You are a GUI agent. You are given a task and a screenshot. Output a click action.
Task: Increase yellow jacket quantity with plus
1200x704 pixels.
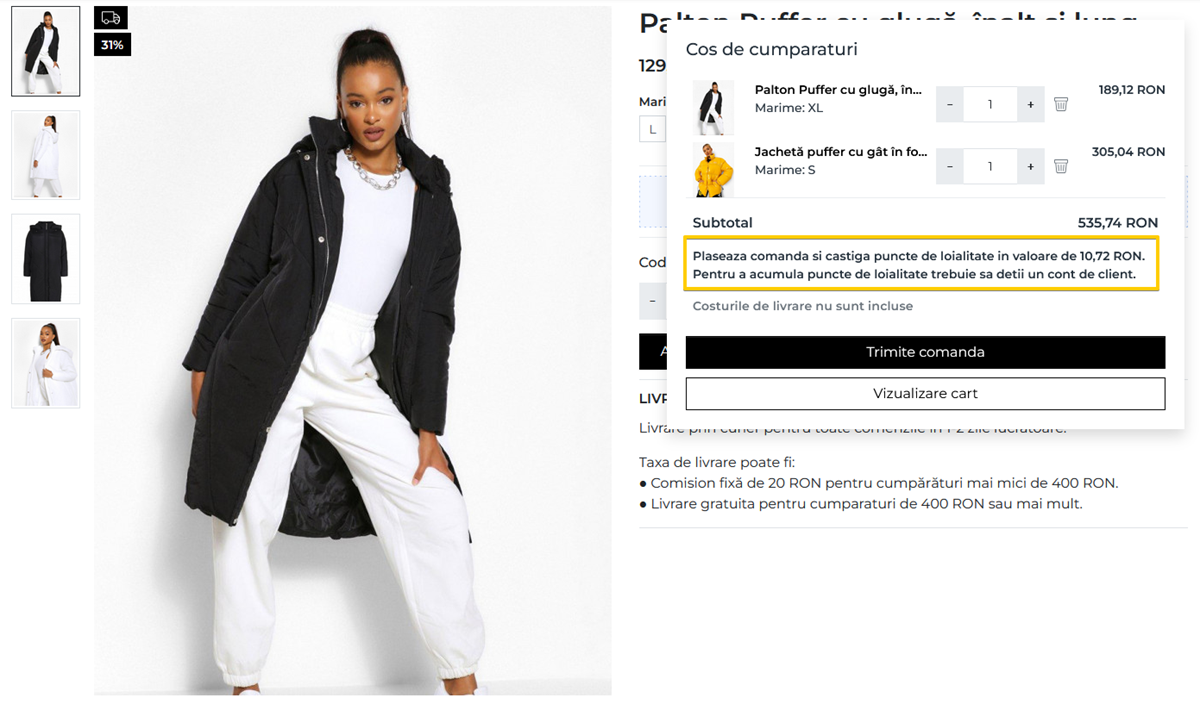[x=1030, y=166]
